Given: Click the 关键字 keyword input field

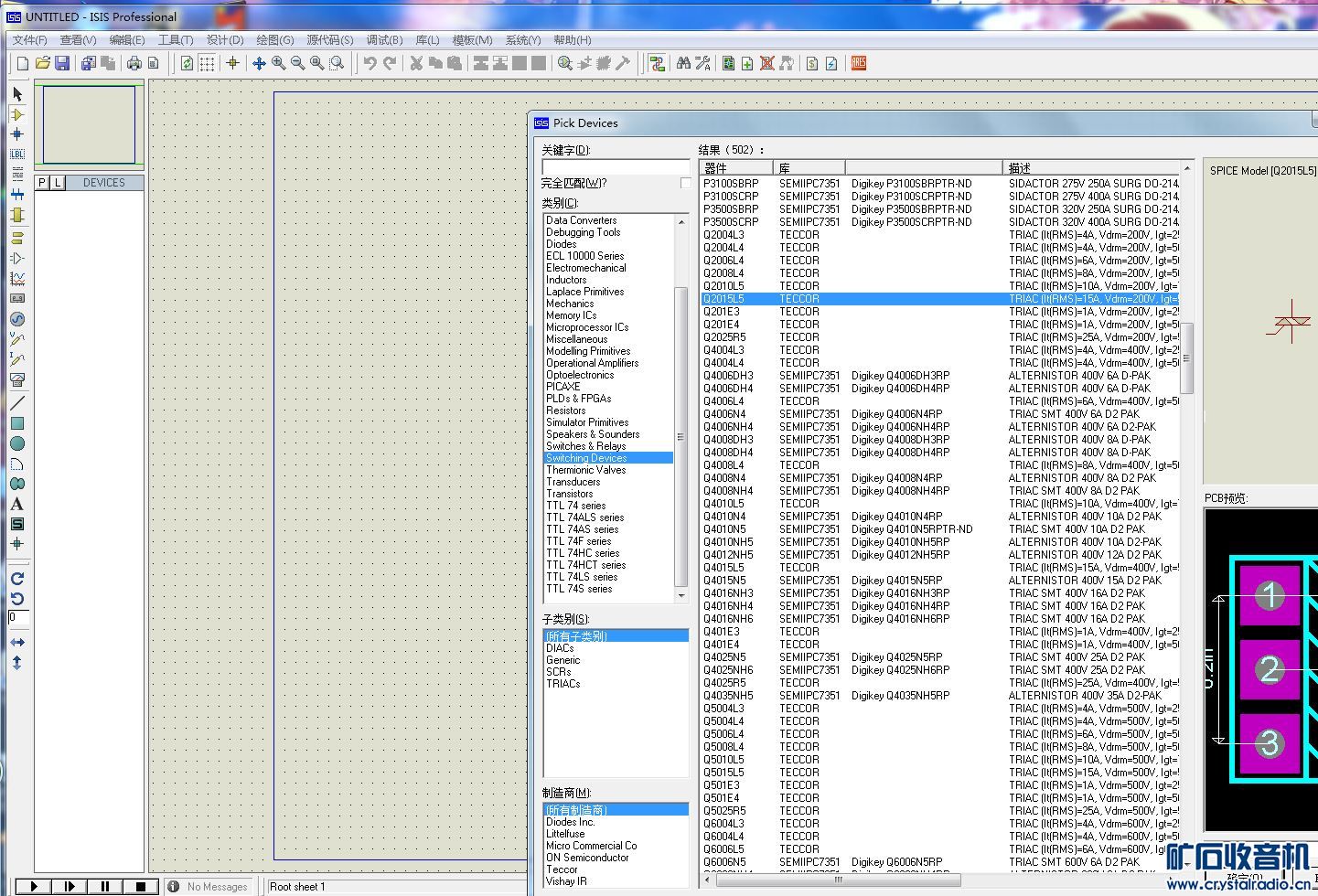Looking at the screenshot, I should click(616, 167).
